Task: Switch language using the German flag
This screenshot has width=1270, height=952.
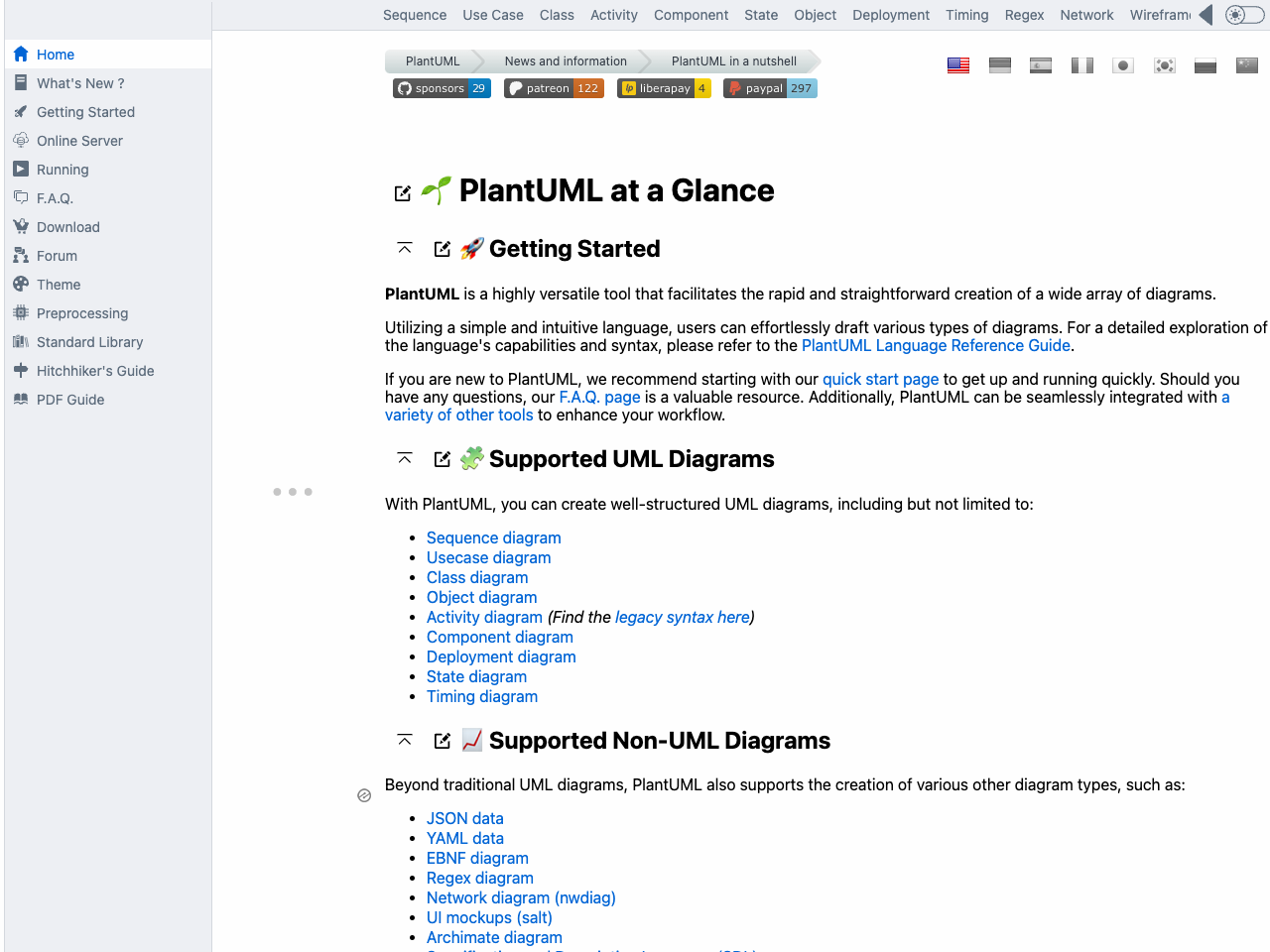Action: (1000, 65)
